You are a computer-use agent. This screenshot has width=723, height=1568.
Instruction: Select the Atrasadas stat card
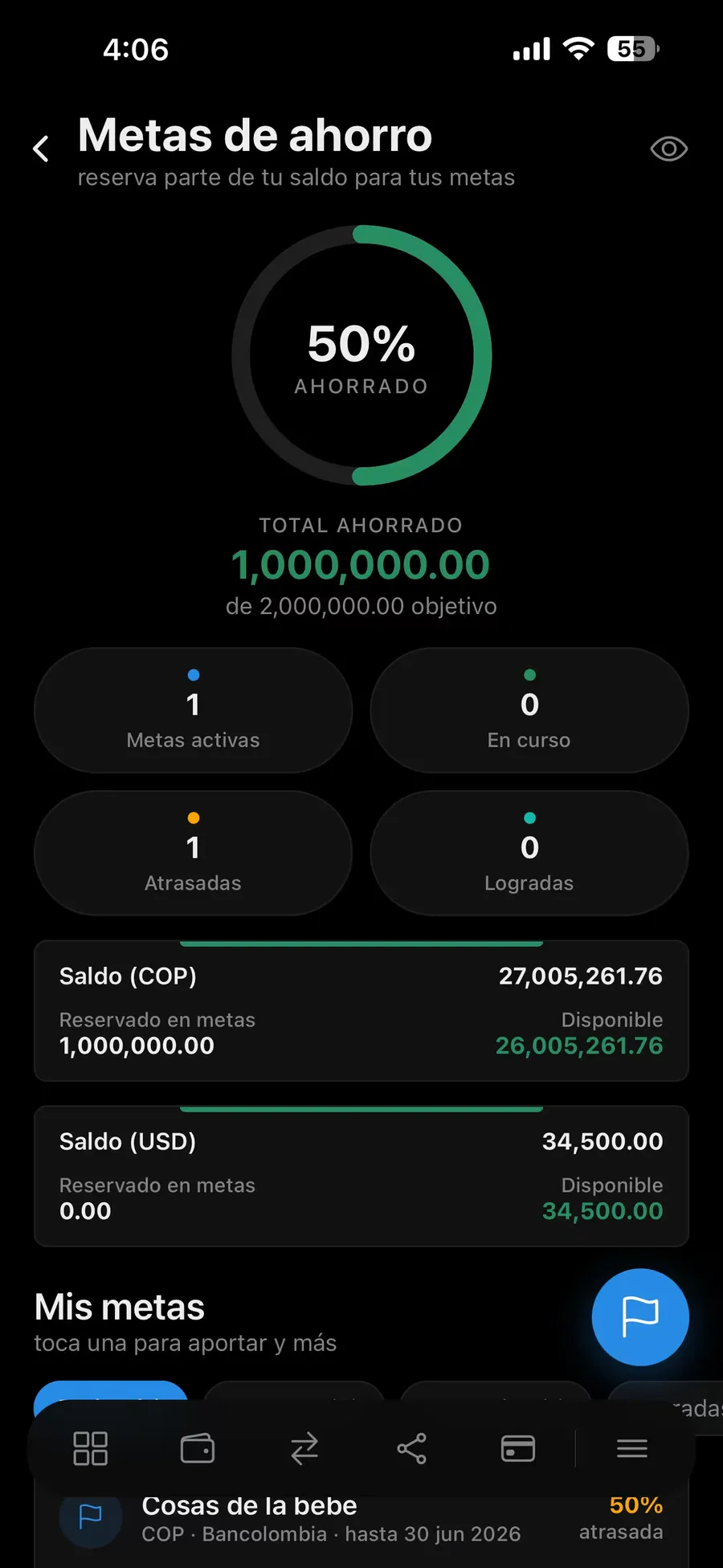point(193,854)
